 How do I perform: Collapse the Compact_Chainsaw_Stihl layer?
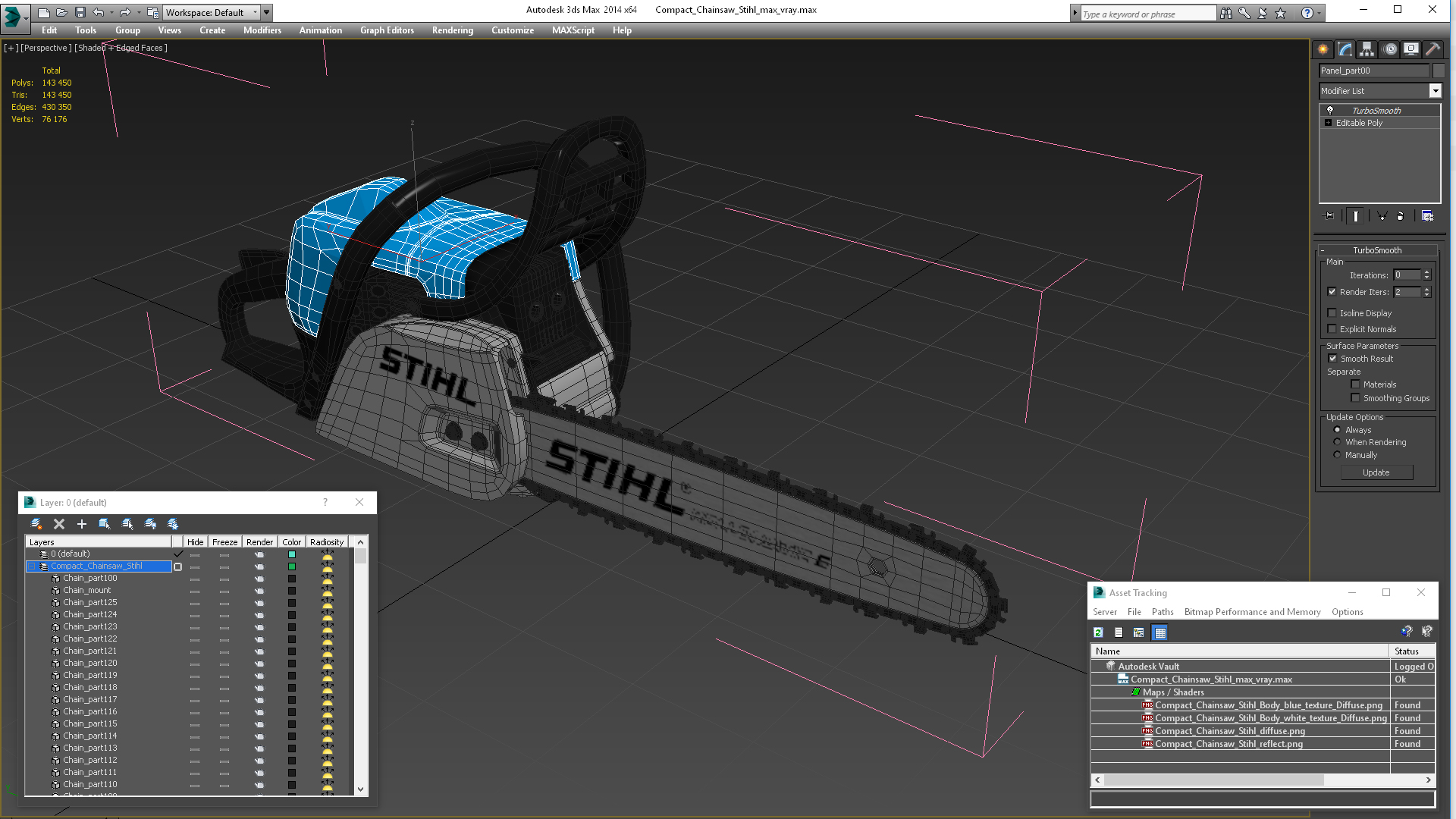[x=31, y=566]
